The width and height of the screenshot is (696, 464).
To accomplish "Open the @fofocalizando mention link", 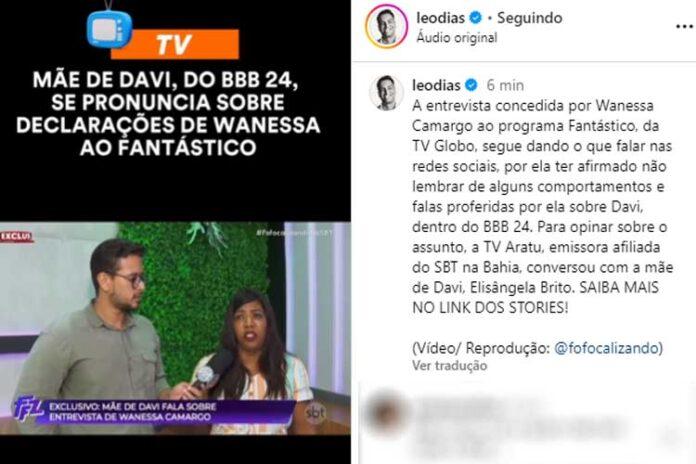I will pyautogui.click(x=606, y=348).
